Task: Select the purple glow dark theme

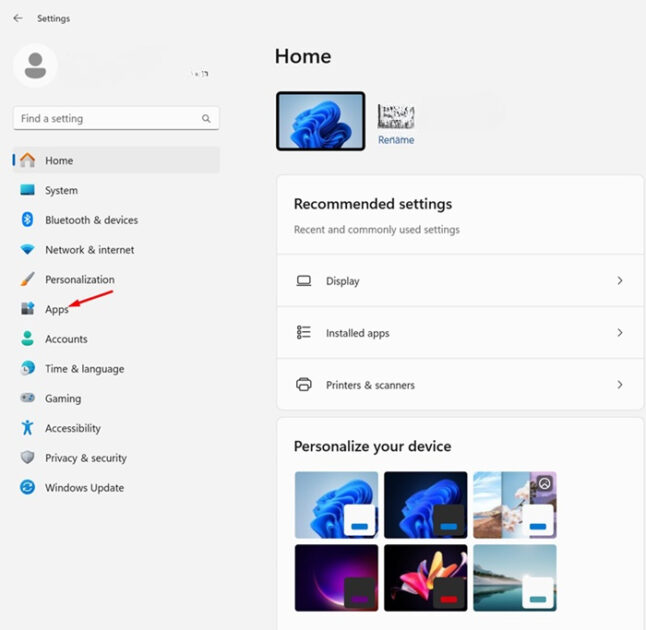Action: pyautogui.click(x=336, y=578)
